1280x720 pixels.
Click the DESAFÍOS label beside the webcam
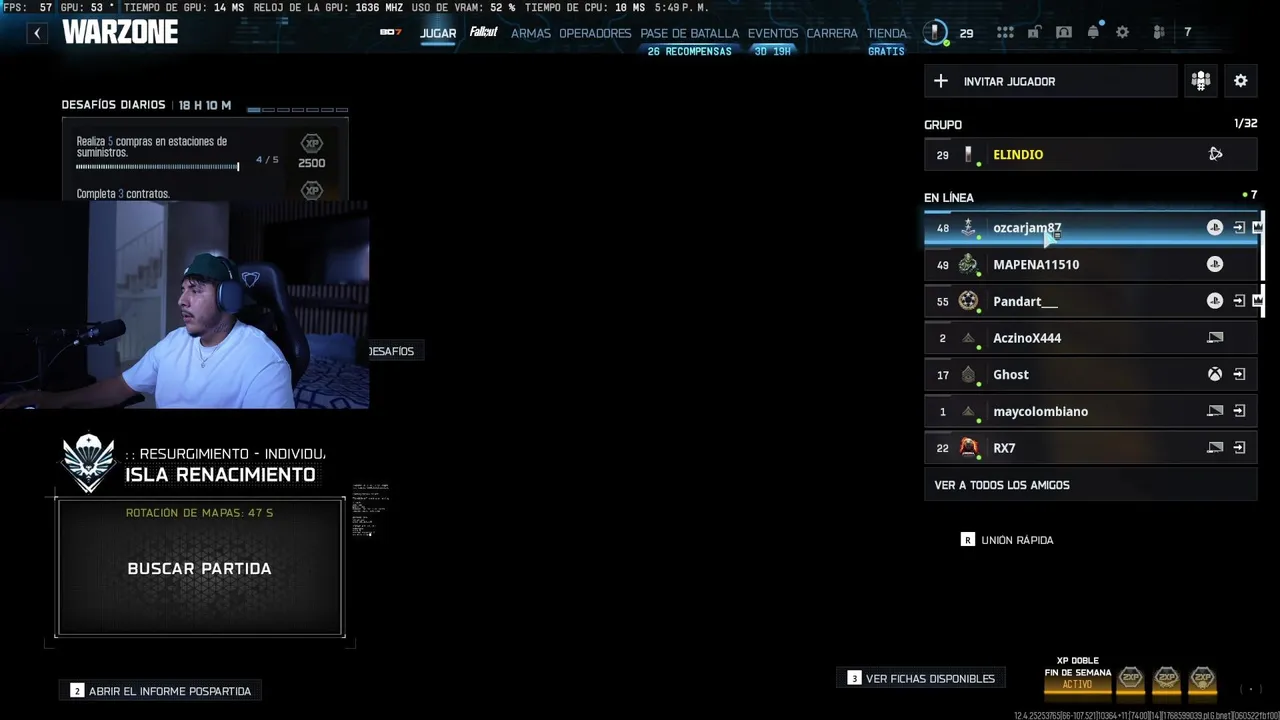(x=391, y=351)
